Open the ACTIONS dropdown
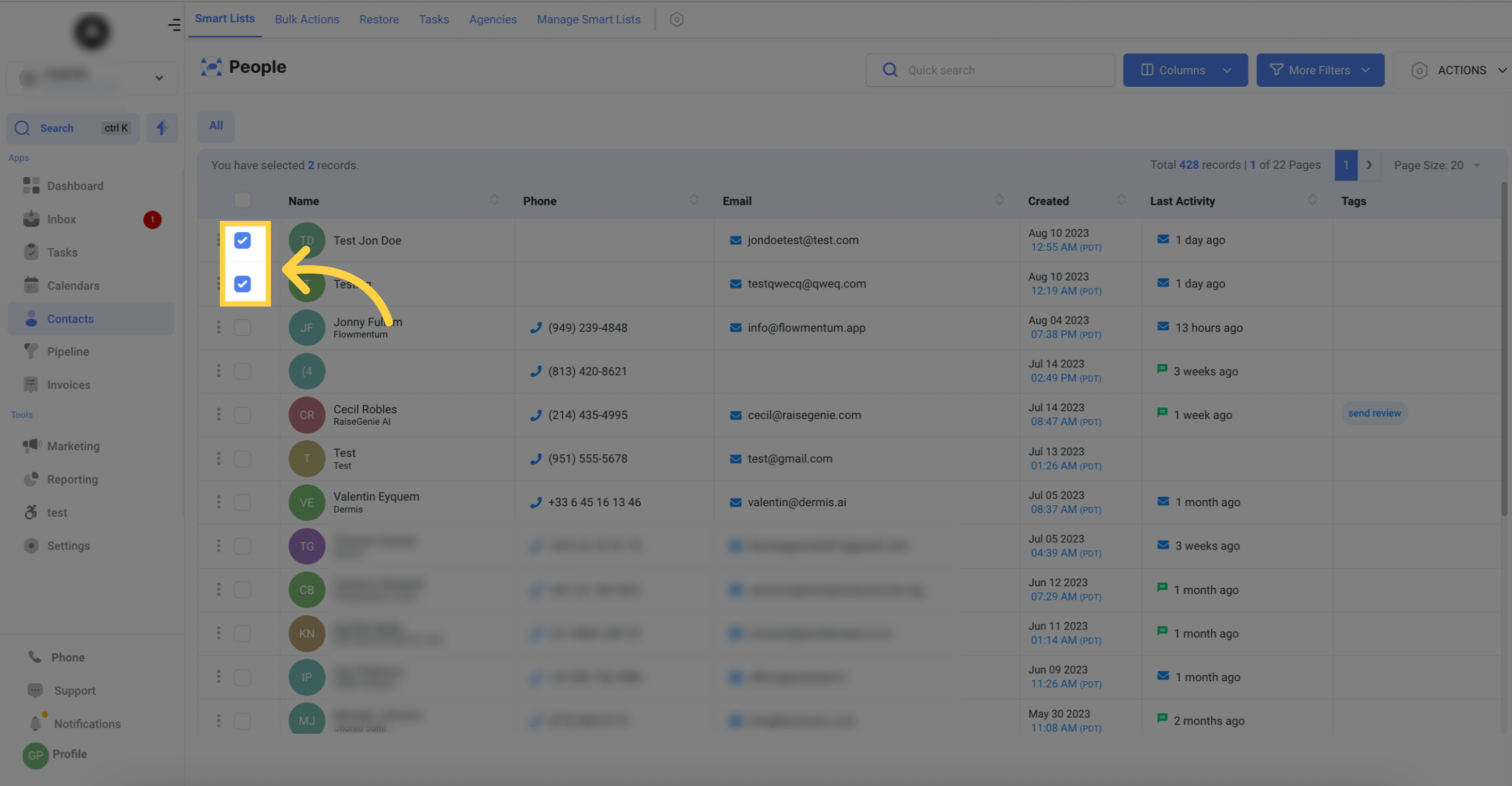This screenshot has width=1512, height=786. pos(1458,70)
